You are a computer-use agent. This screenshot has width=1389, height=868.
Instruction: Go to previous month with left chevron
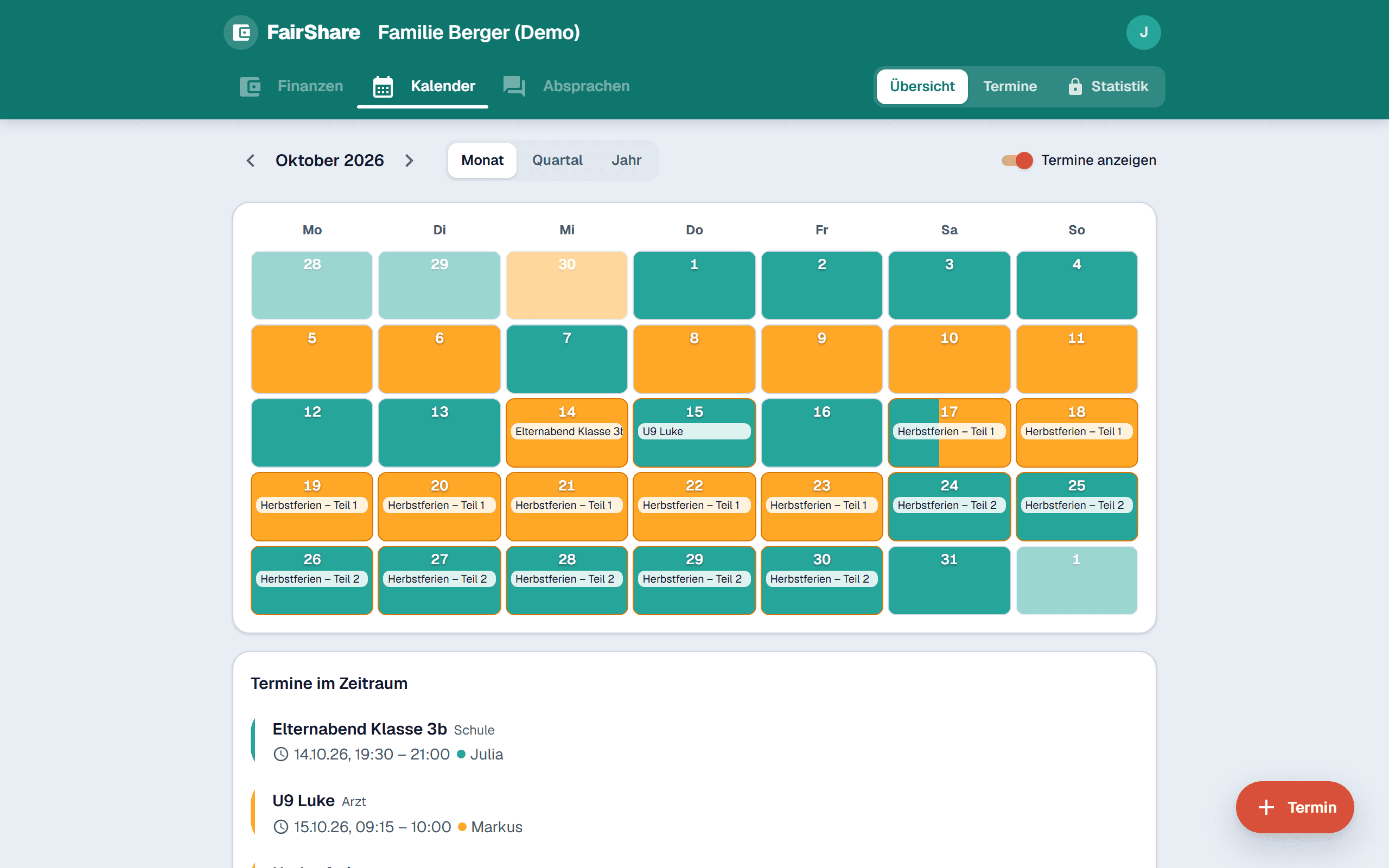[250, 161]
